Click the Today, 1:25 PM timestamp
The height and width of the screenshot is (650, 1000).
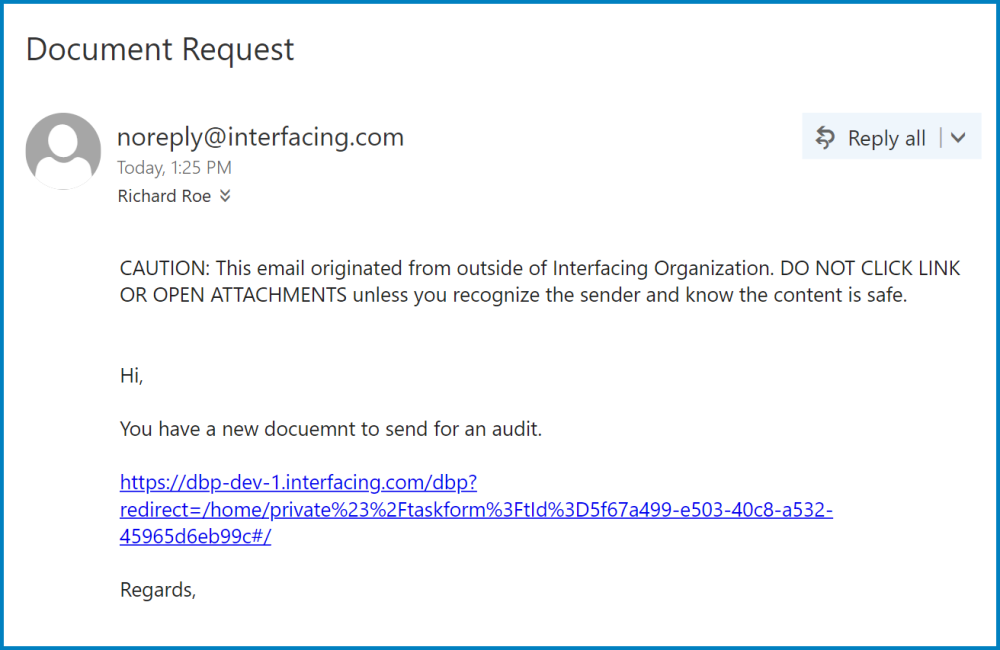tap(174, 168)
